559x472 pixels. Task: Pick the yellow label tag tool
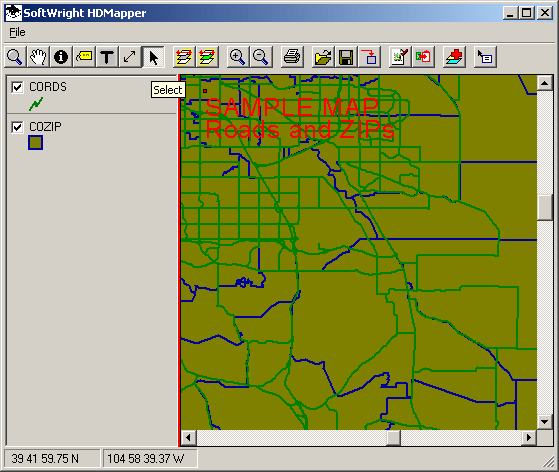pos(84,57)
